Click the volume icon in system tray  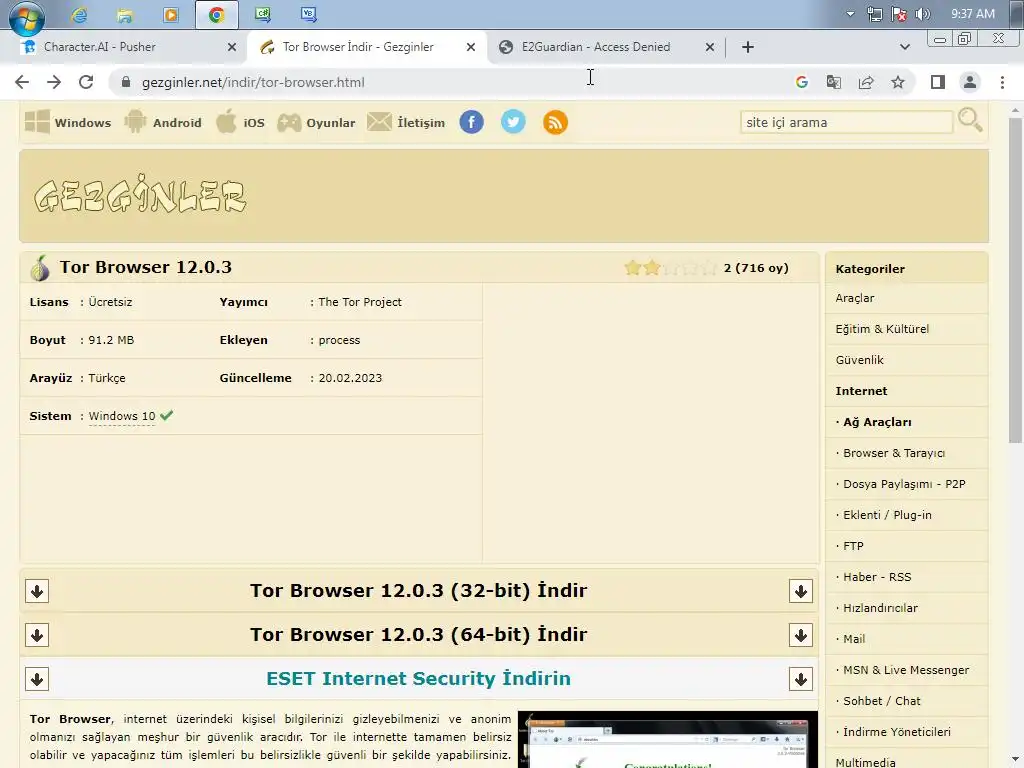pyautogui.click(x=923, y=14)
